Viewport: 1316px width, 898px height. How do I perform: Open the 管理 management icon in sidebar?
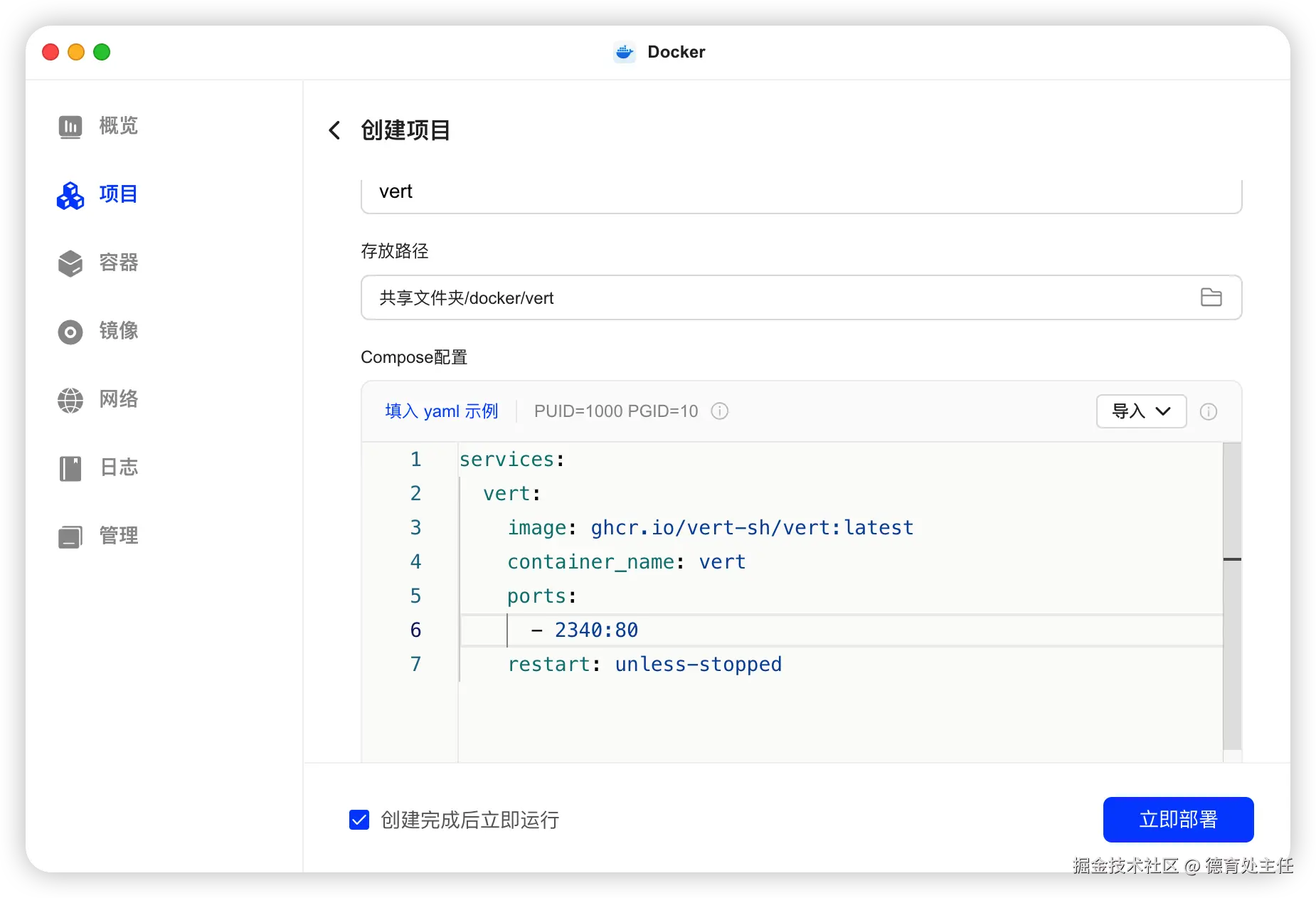(70, 537)
